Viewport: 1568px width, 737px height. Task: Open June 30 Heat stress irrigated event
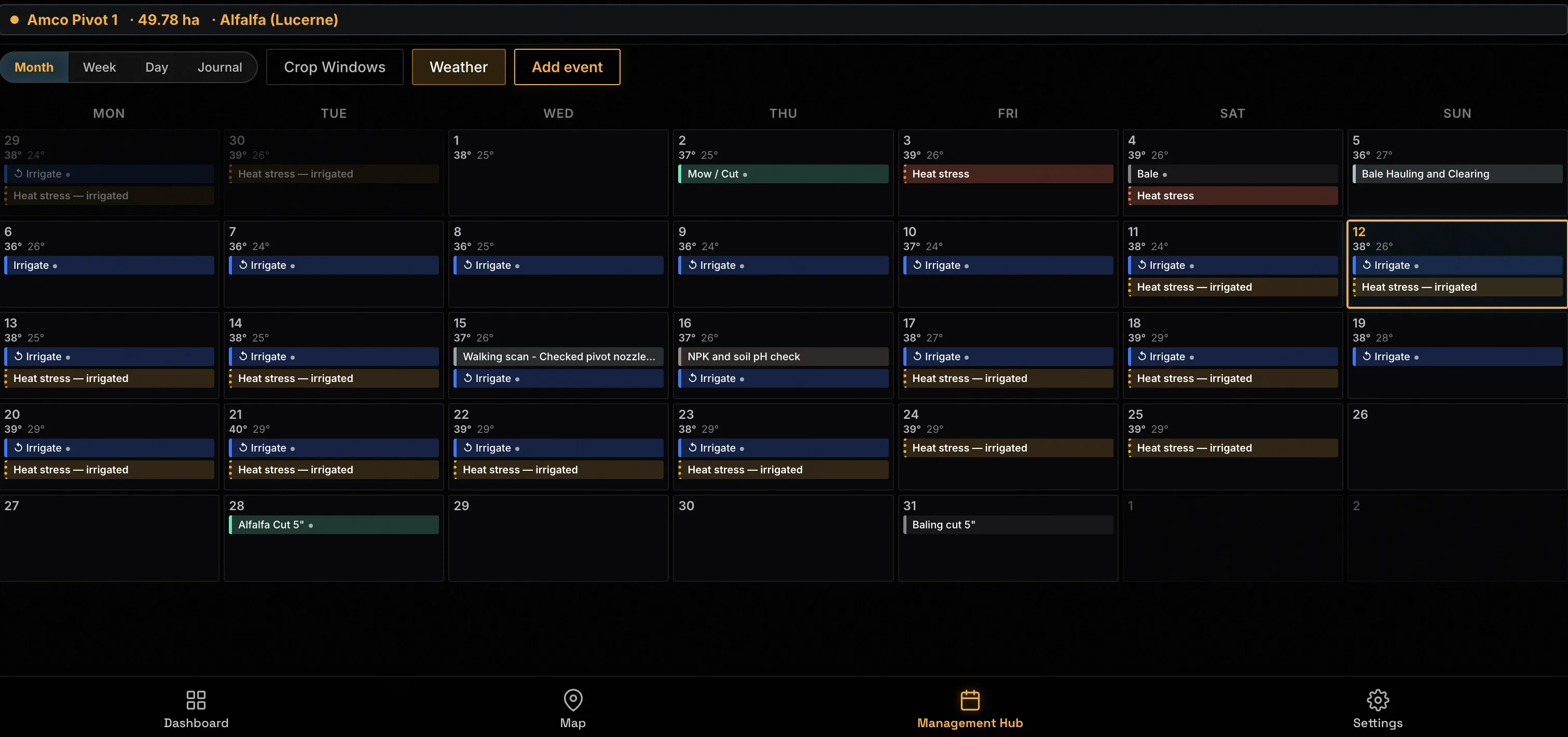click(x=334, y=173)
